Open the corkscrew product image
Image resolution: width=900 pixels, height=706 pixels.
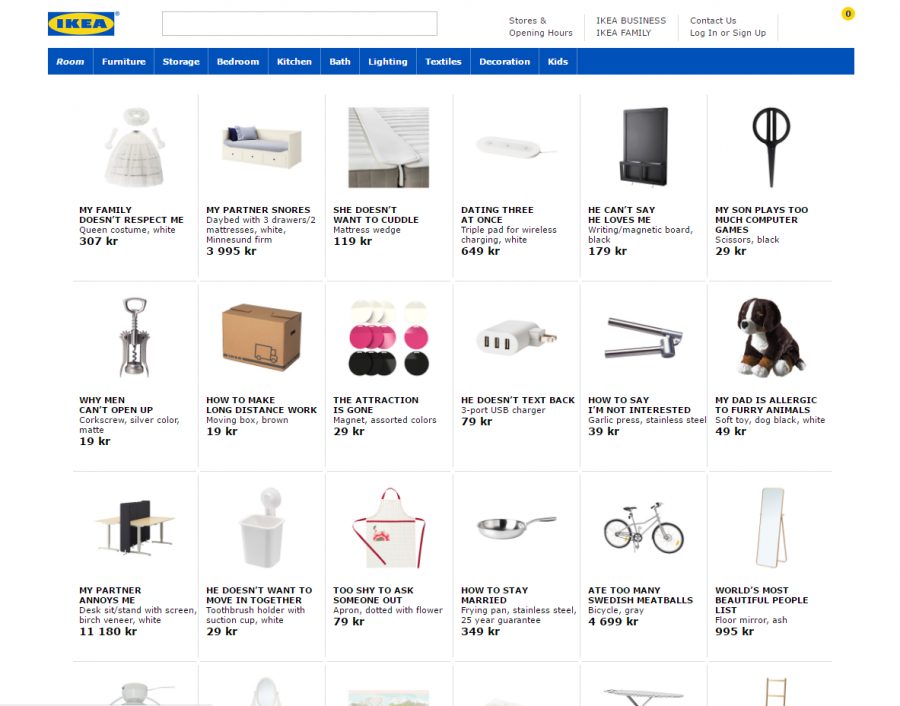click(x=135, y=337)
